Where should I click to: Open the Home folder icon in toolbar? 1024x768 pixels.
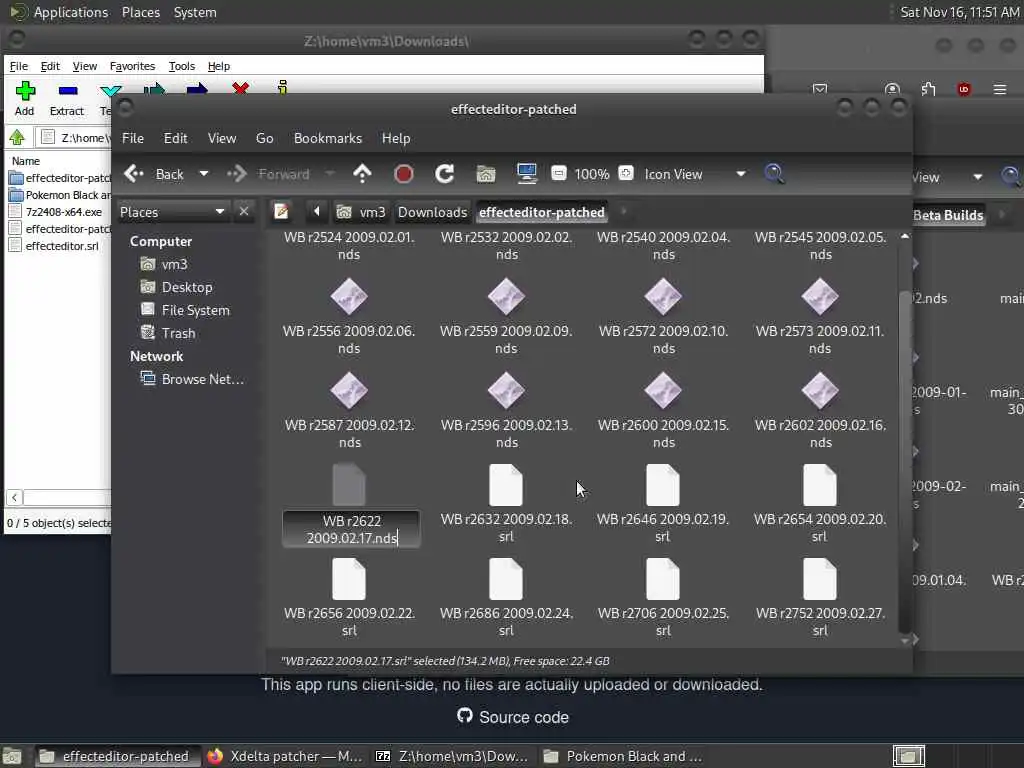(x=486, y=174)
